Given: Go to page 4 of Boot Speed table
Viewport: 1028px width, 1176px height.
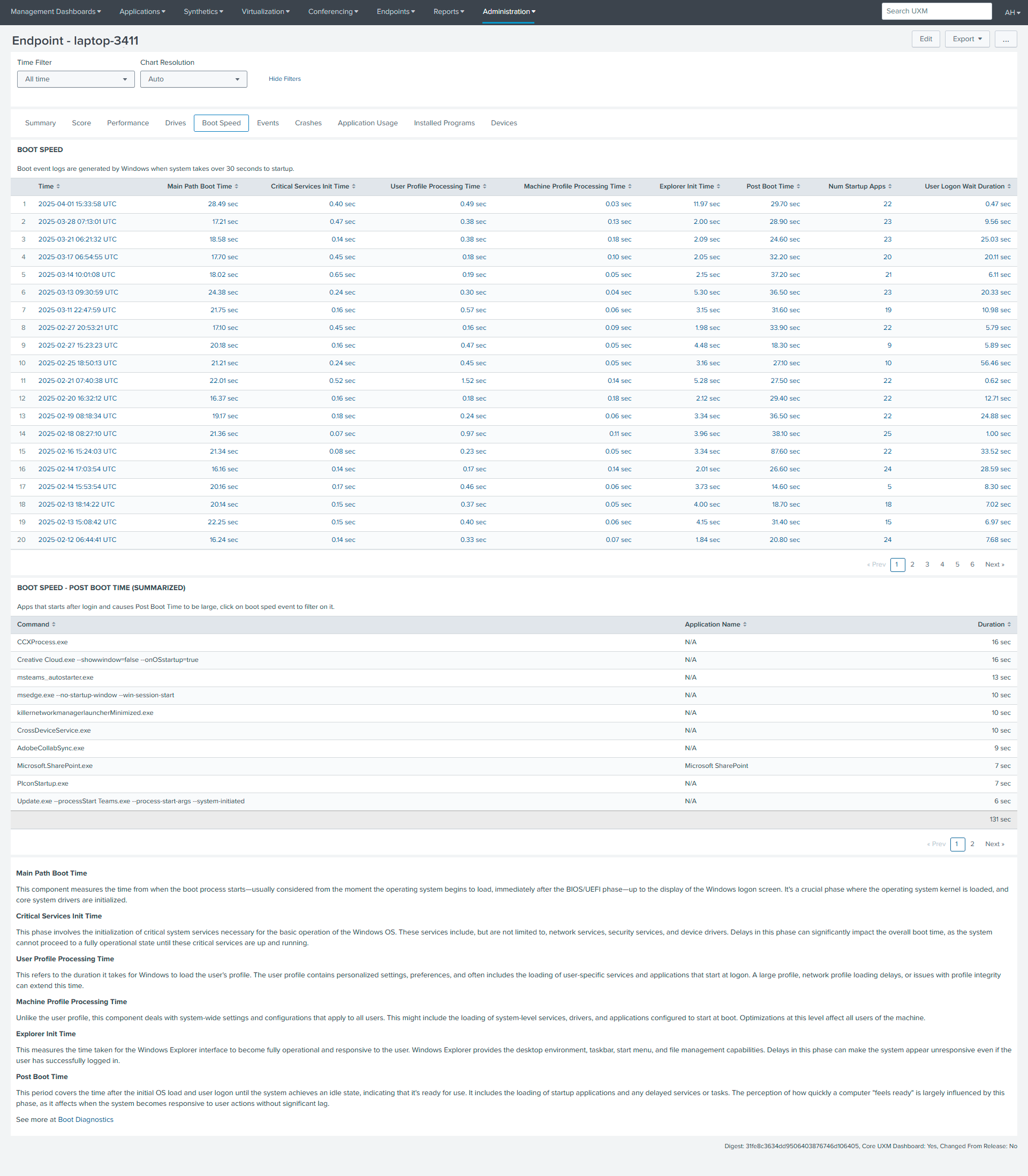Looking at the screenshot, I should pyautogui.click(x=942, y=564).
